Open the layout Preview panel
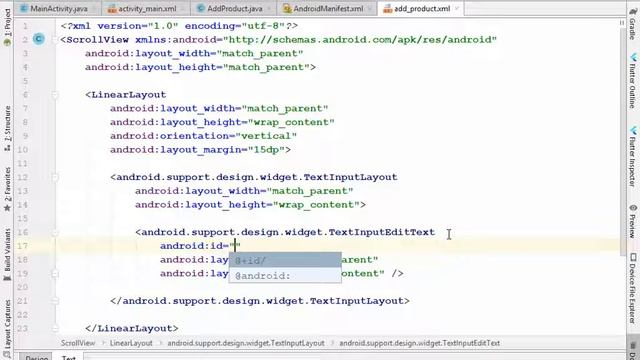Viewport: 640px width, 360px height. tap(633, 221)
